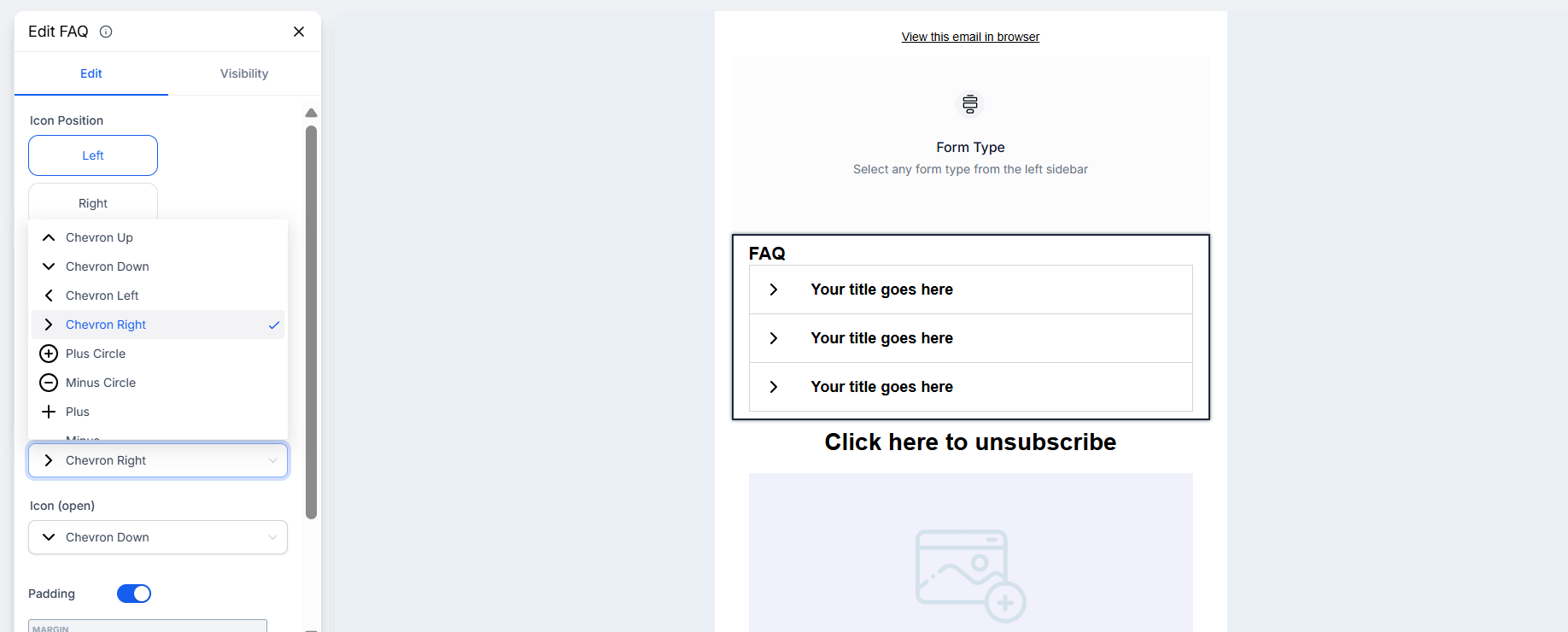Screen dimensions: 1568x632
Task: Open the Icon (open) Chevron Down dropdown
Action: pos(158,537)
